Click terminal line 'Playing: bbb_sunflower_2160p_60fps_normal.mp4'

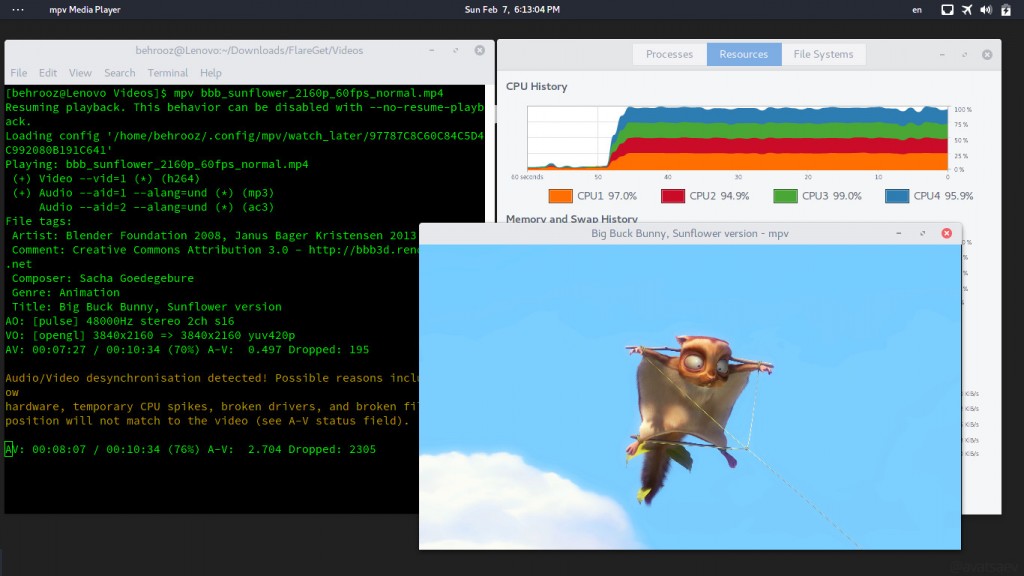click(x=157, y=165)
